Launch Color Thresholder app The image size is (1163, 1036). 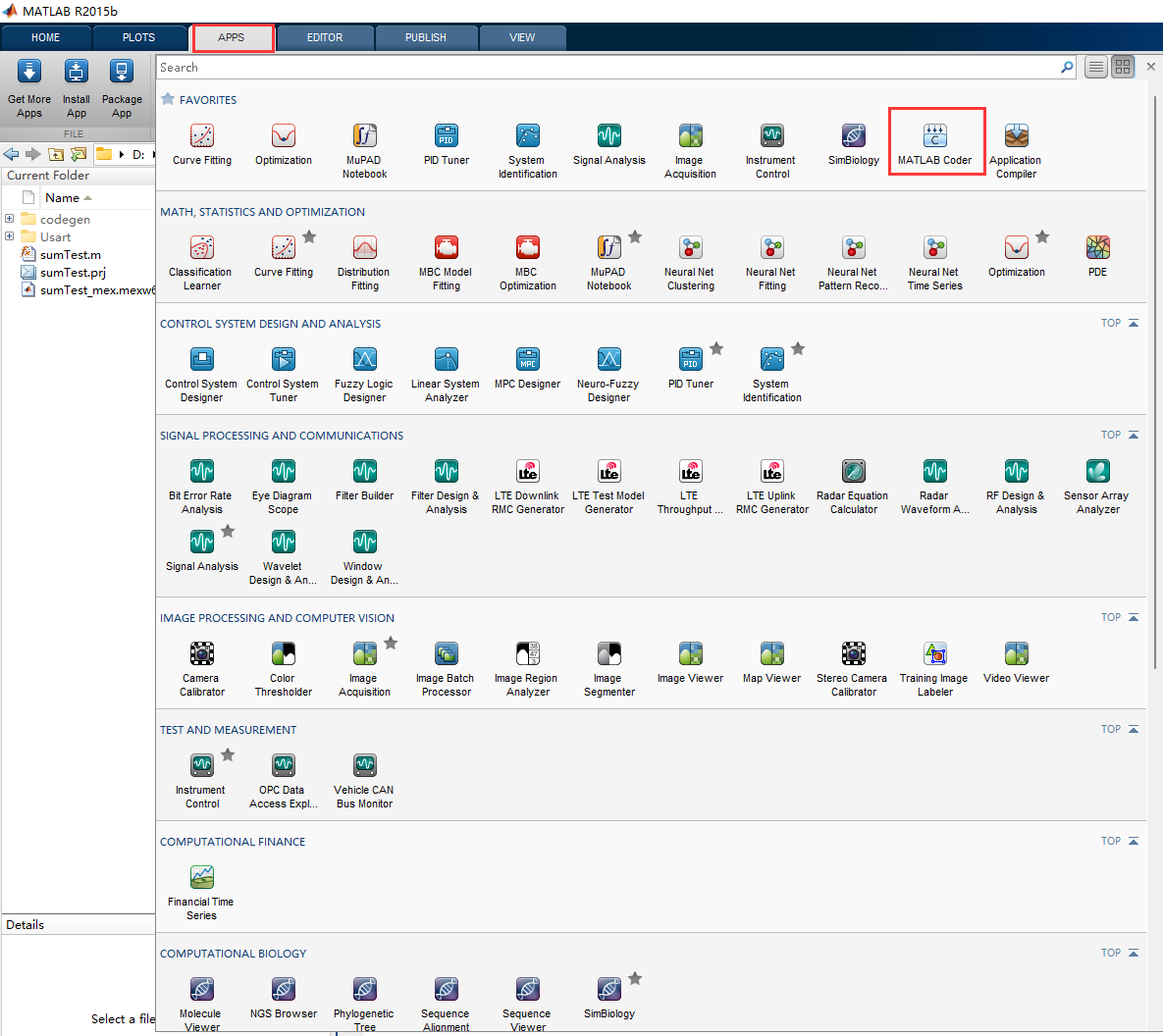point(283,669)
